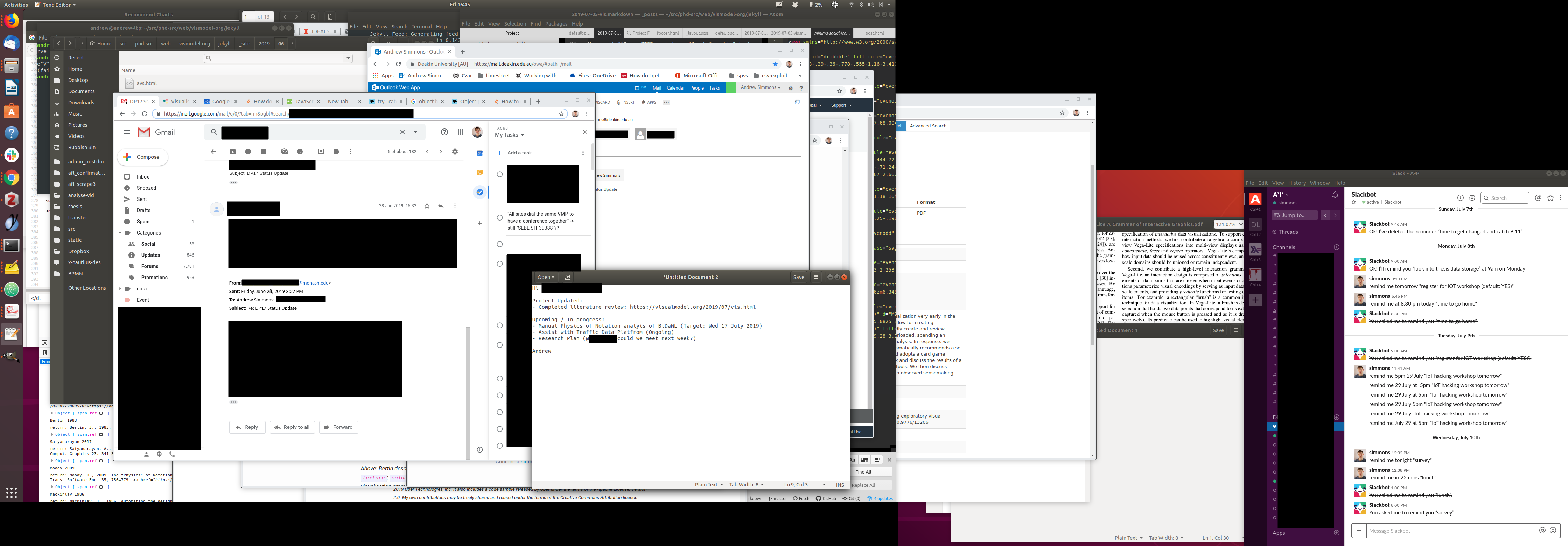Open the History menu in Slack
This screenshot has height=546, width=1568.
coord(1296,183)
